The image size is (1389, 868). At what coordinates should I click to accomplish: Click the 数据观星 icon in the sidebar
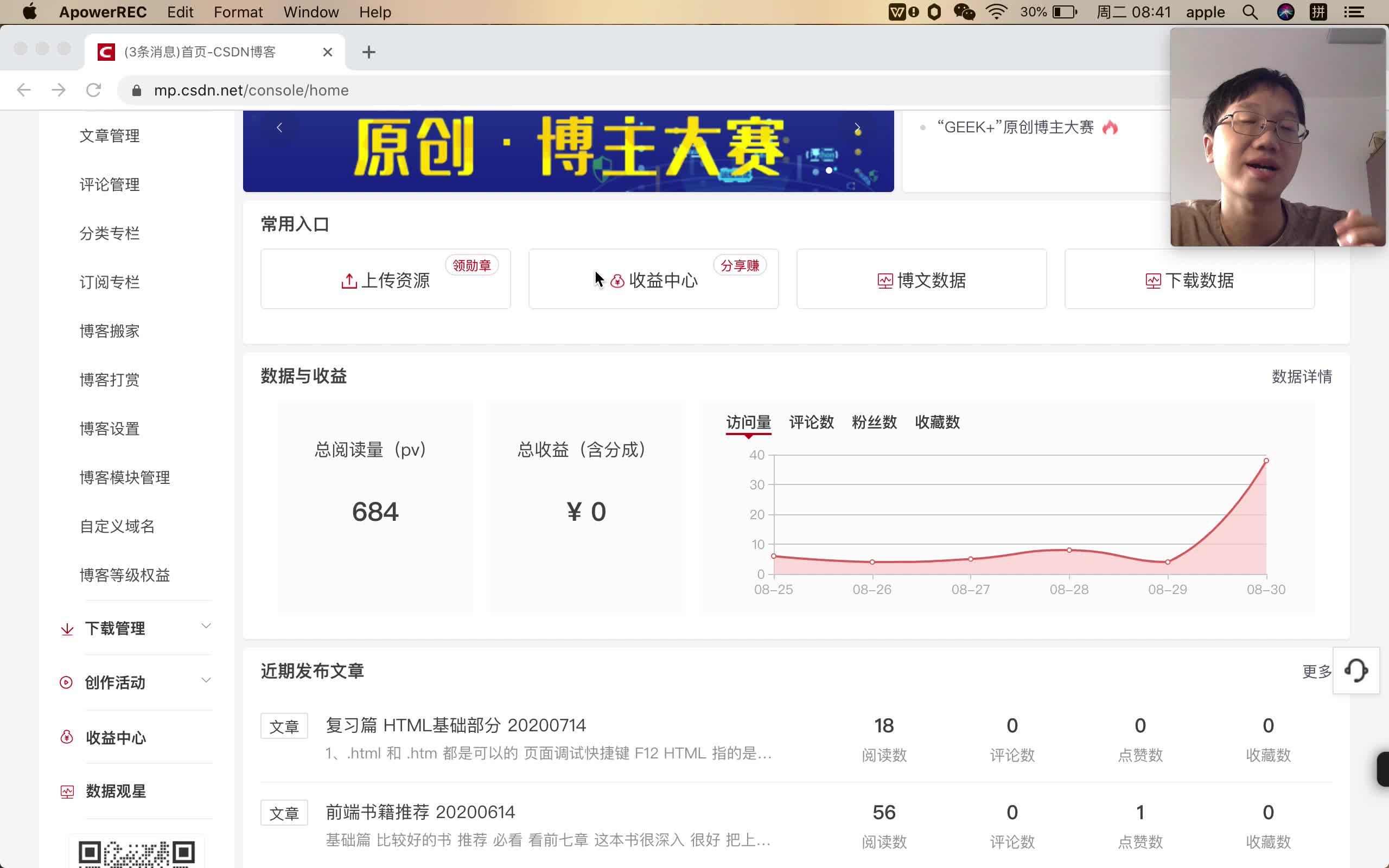[x=67, y=791]
